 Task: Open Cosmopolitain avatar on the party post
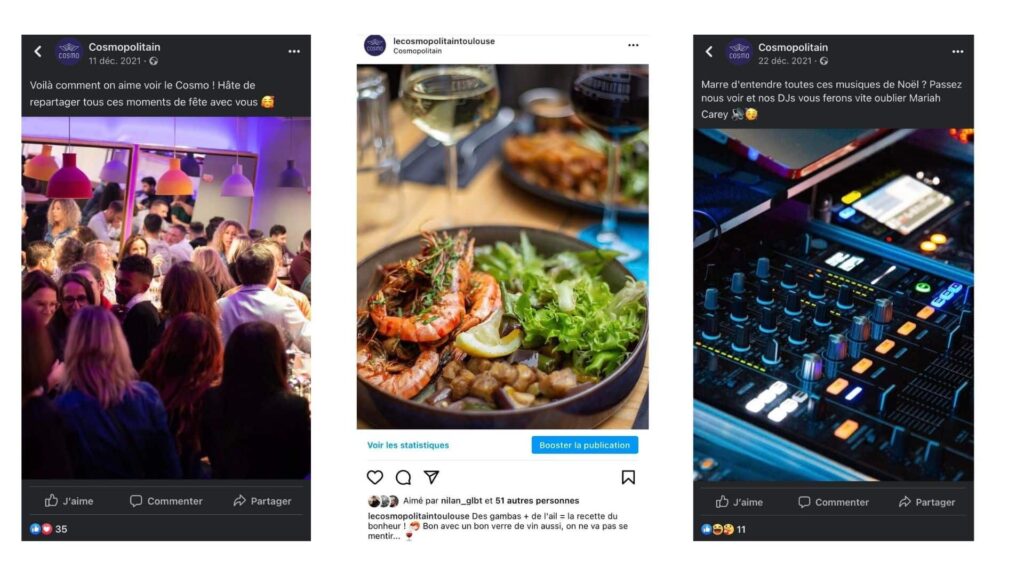pos(69,52)
